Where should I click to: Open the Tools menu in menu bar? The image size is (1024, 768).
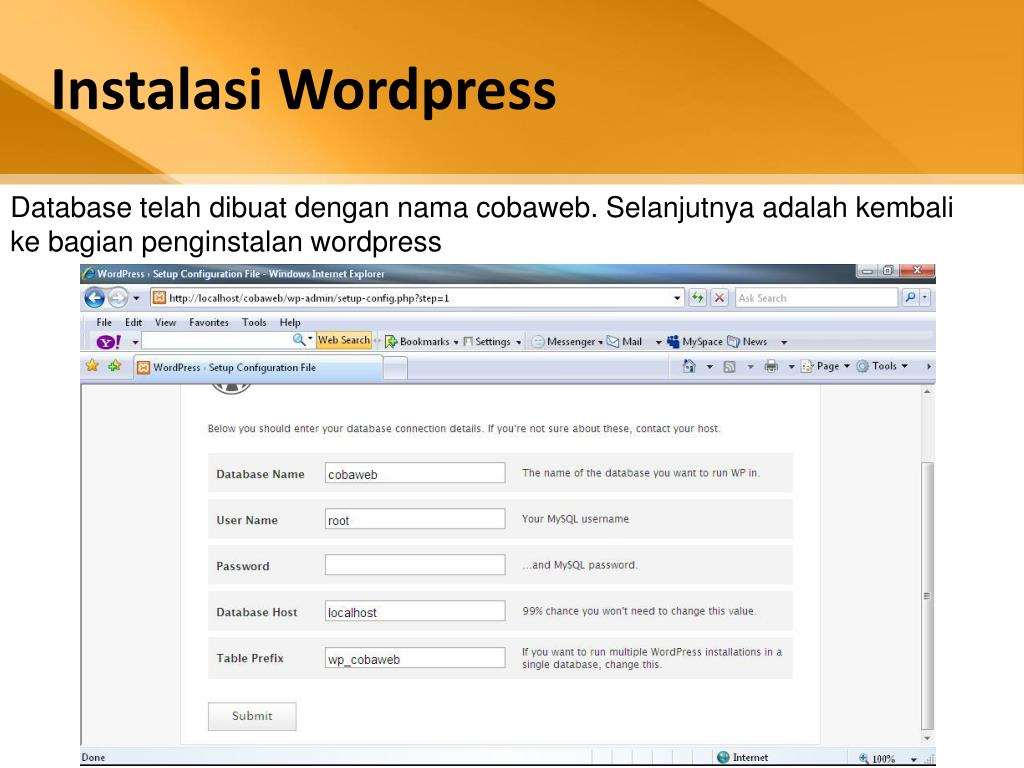coord(254,323)
